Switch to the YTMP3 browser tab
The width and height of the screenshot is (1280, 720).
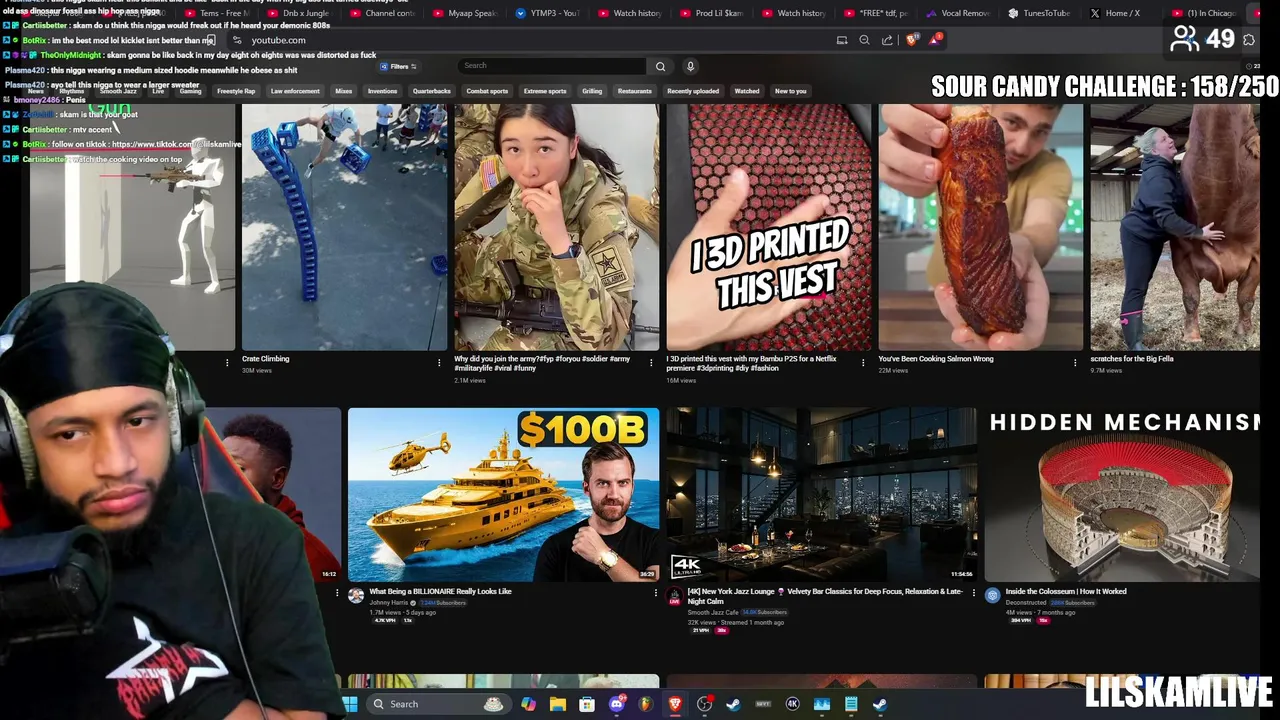coord(549,13)
